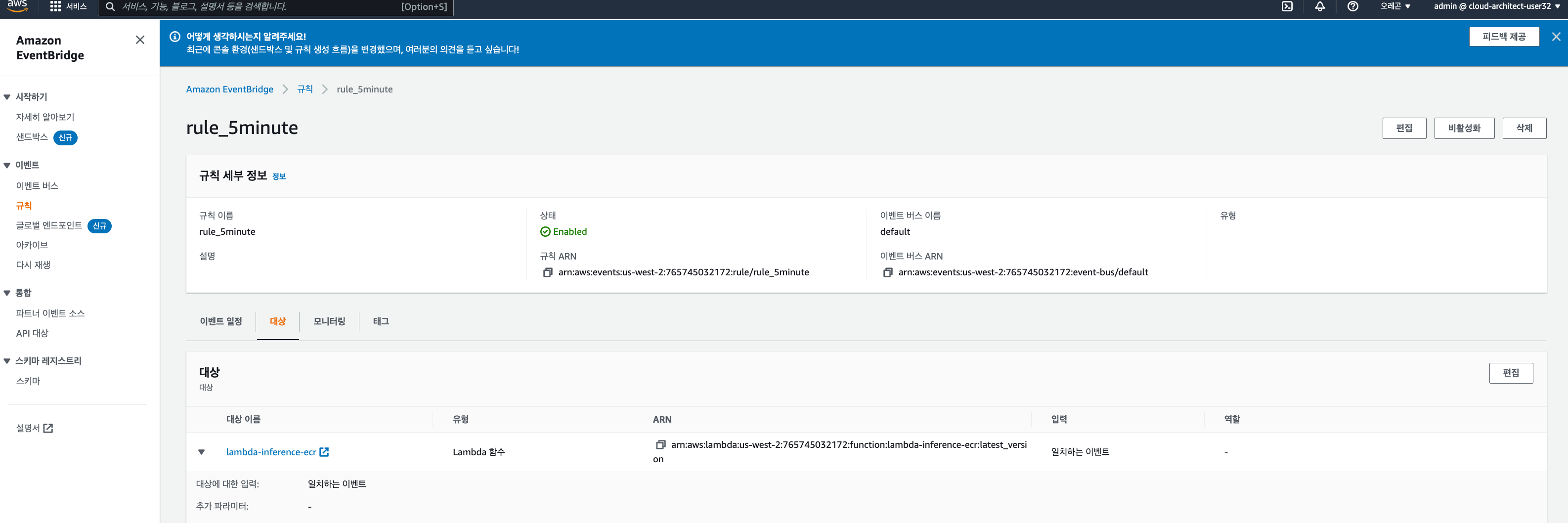Focus the AWS services search field
This screenshot has height=523, width=1568.
(x=275, y=7)
